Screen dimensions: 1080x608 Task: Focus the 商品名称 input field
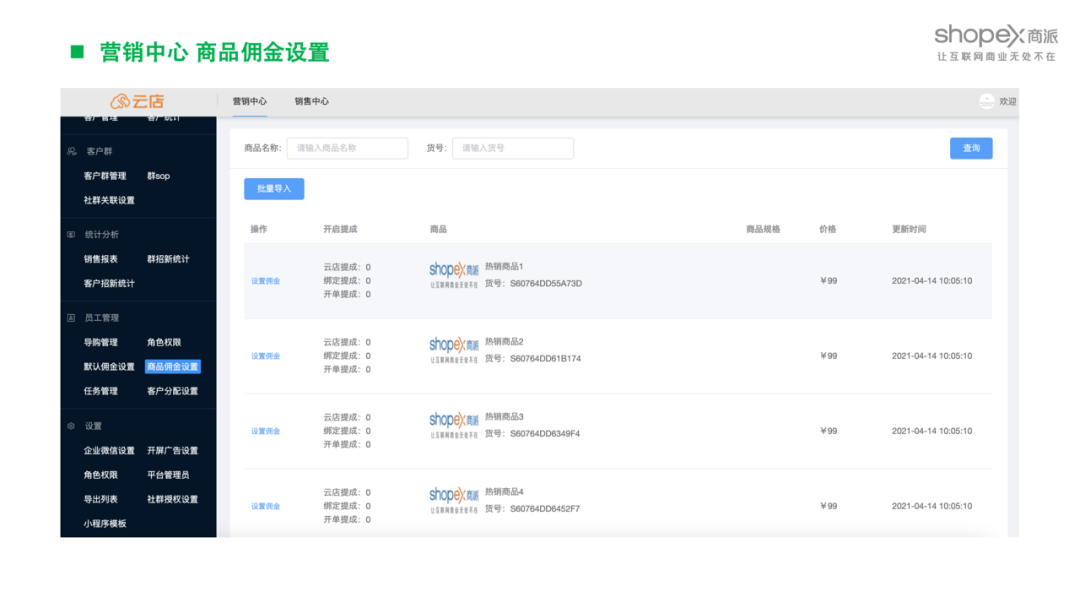[x=347, y=148]
